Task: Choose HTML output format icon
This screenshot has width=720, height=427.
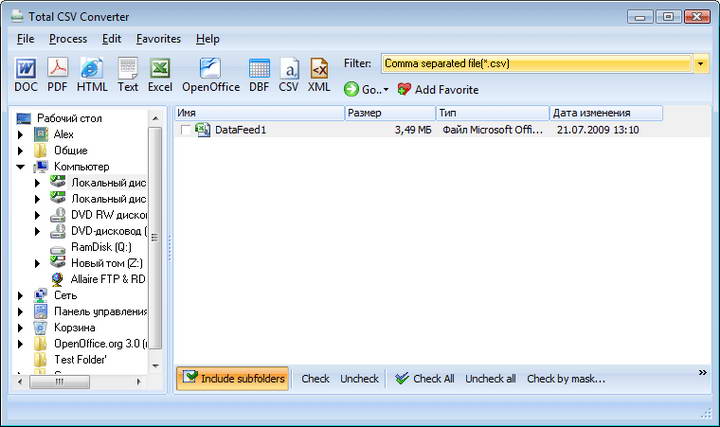Action: coord(92,68)
